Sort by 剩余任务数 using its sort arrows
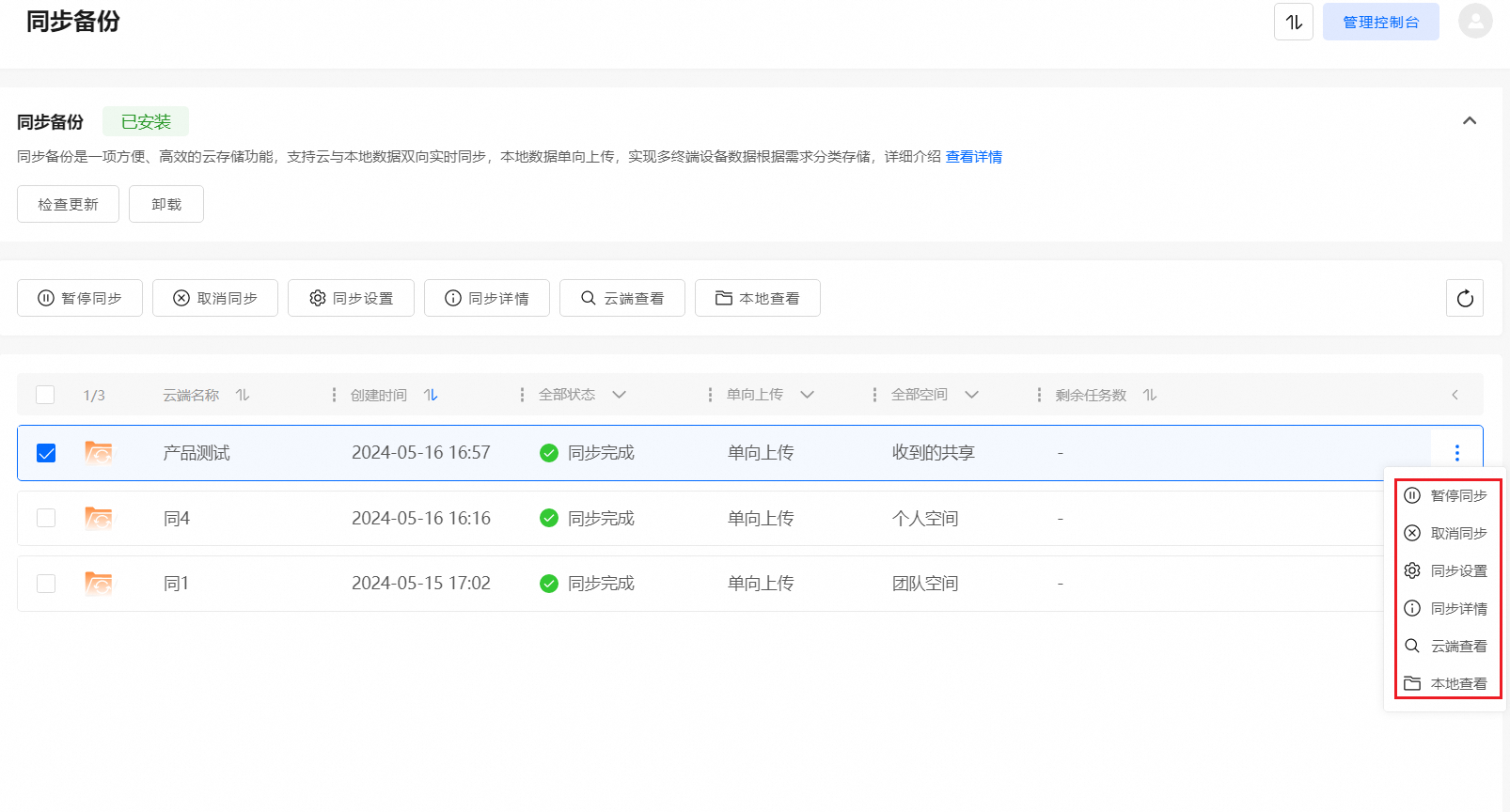1510x812 pixels. pos(1150,395)
